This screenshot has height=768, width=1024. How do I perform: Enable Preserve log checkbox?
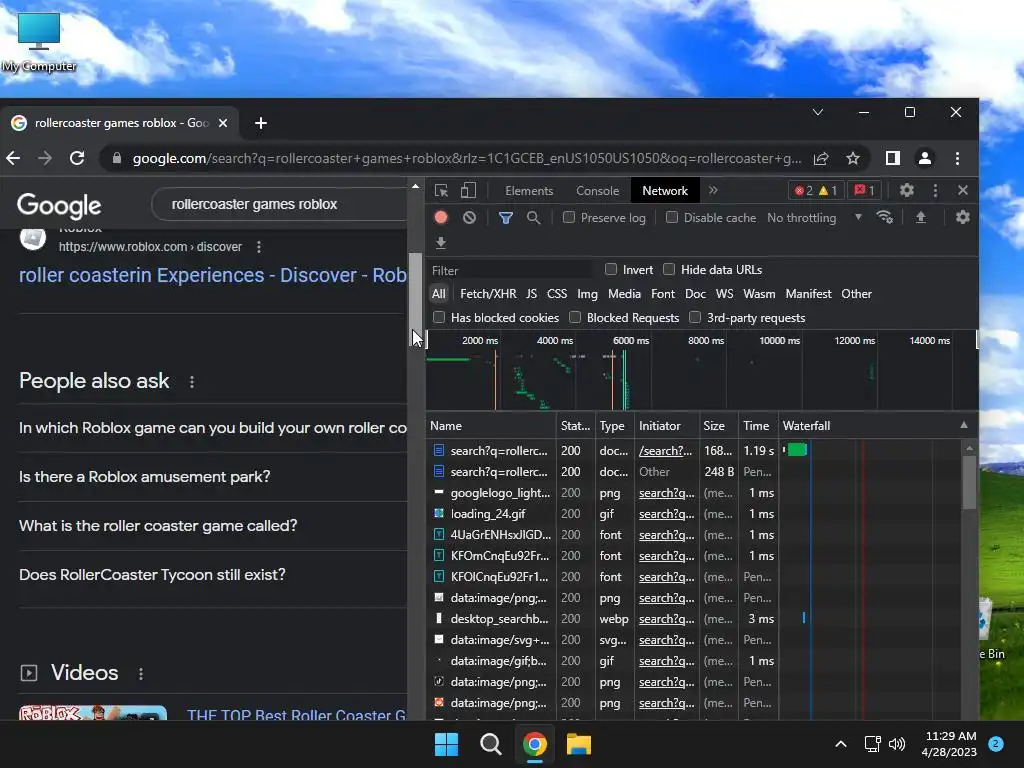569,217
